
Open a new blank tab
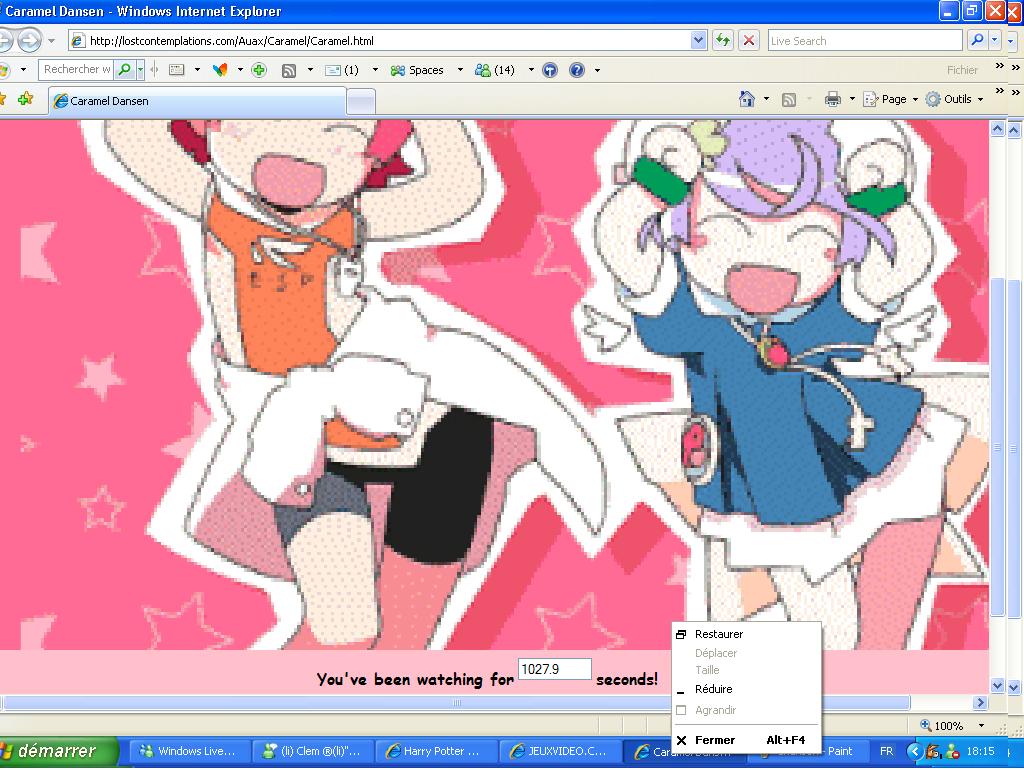click(x=361, y=101)
